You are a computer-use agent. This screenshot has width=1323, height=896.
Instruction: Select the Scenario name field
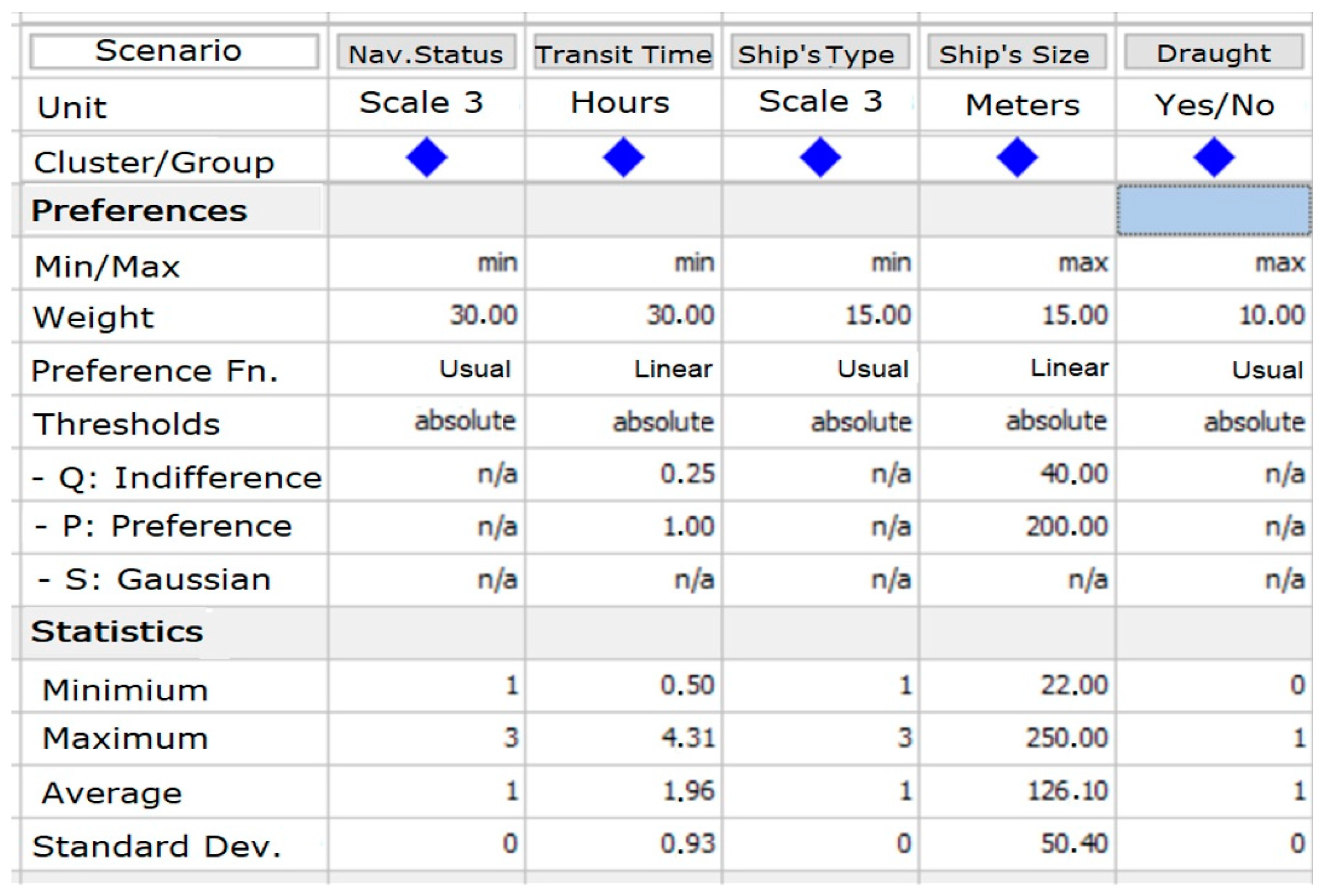(x=174, y=52)
